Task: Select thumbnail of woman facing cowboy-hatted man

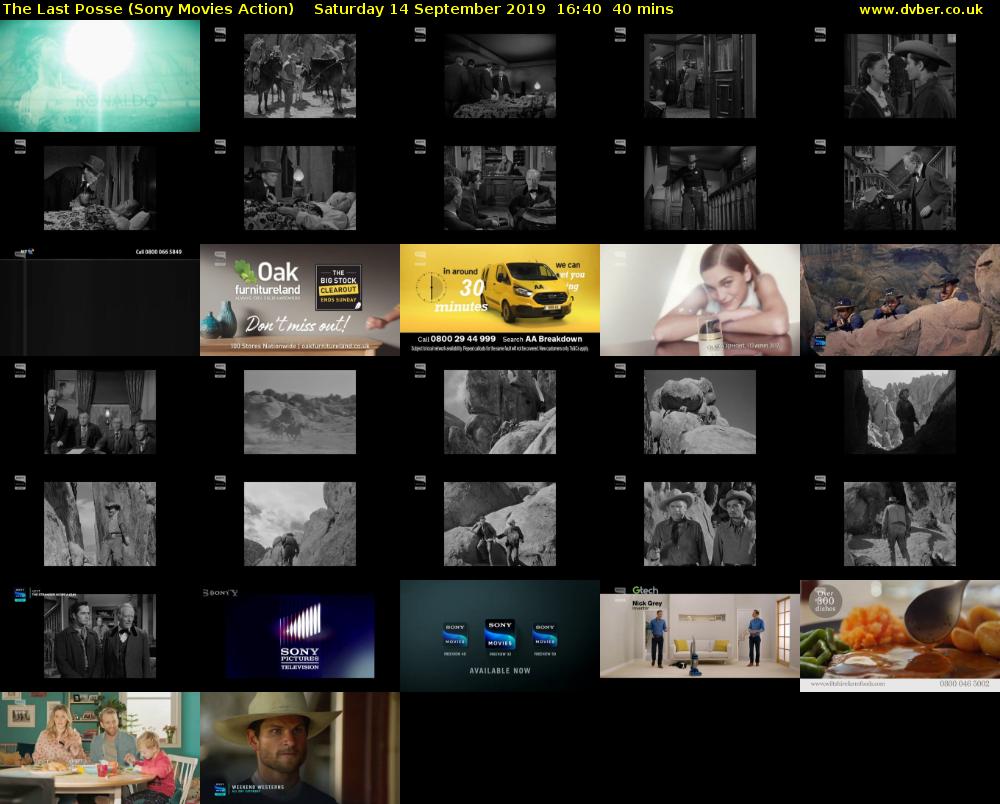Action: click(900, 76)
